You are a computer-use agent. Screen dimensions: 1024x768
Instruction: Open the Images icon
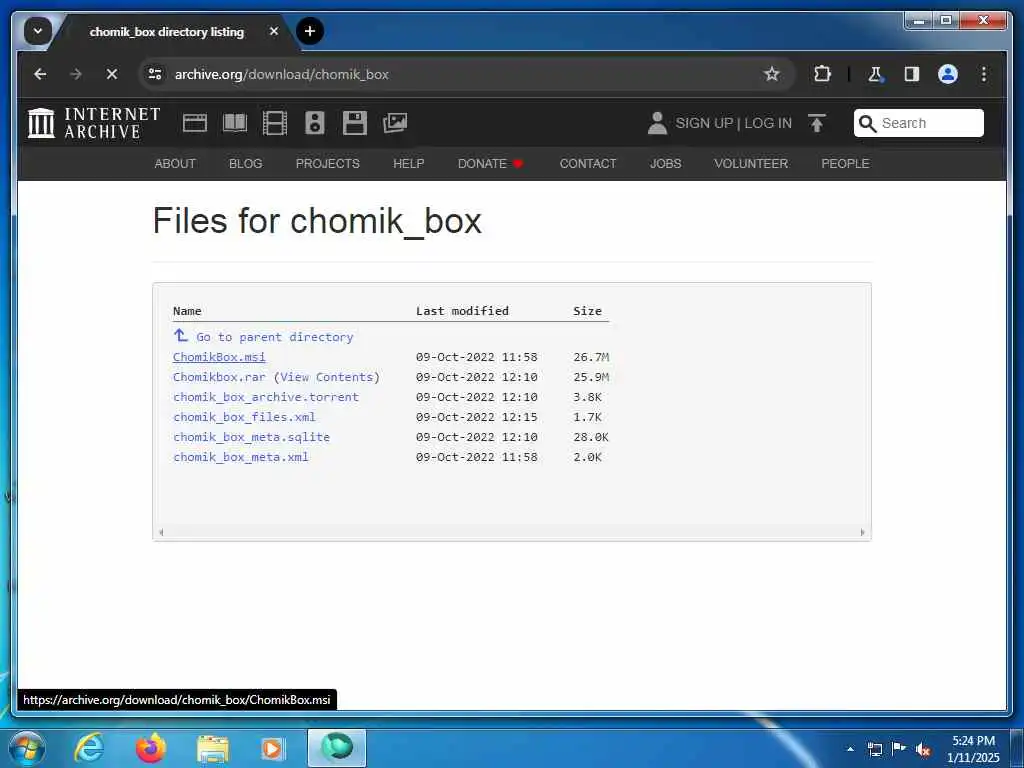(x=395, y=123)
